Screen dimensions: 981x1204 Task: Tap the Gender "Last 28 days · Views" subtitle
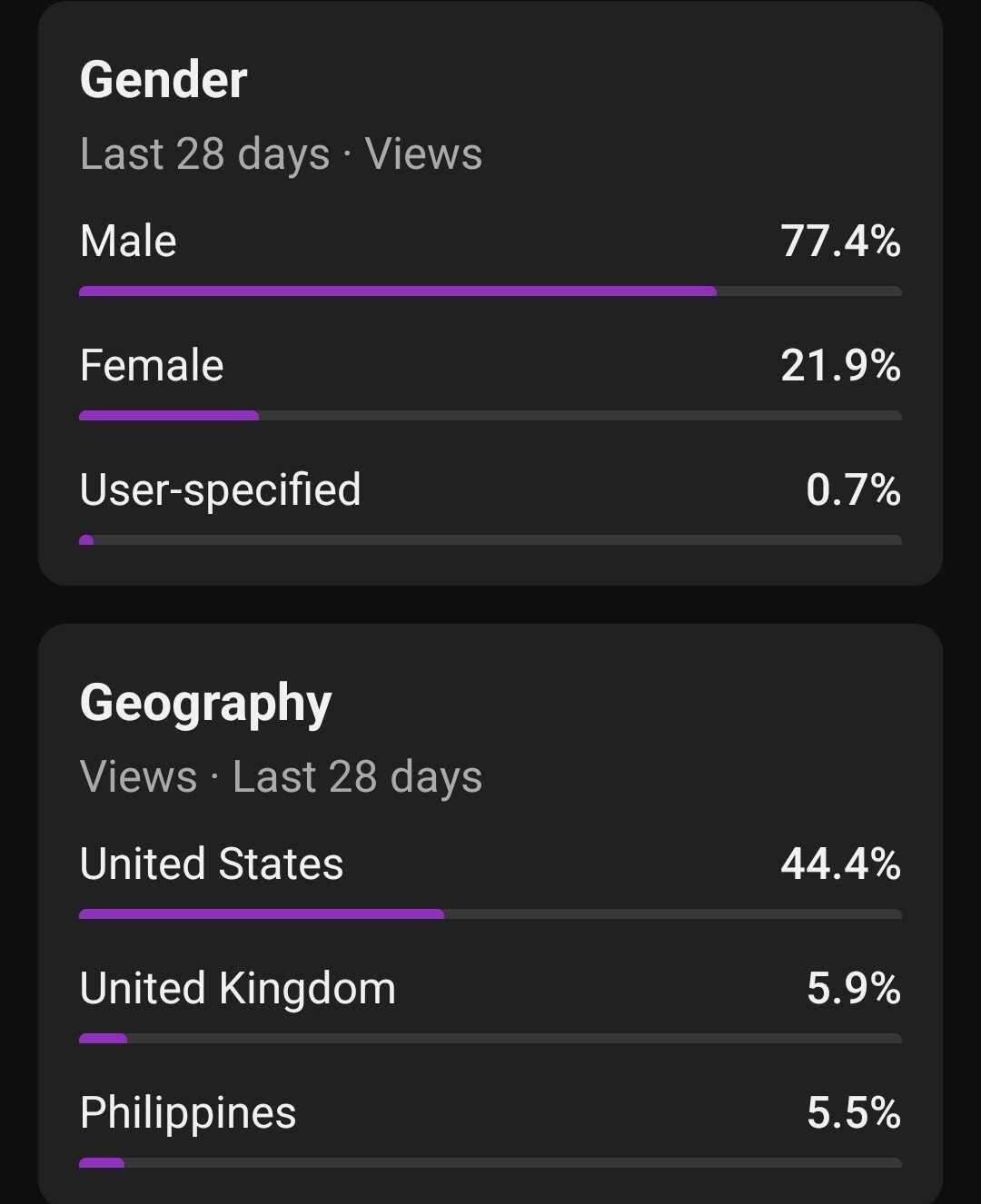pyautogui.click(x=281, y=154)
